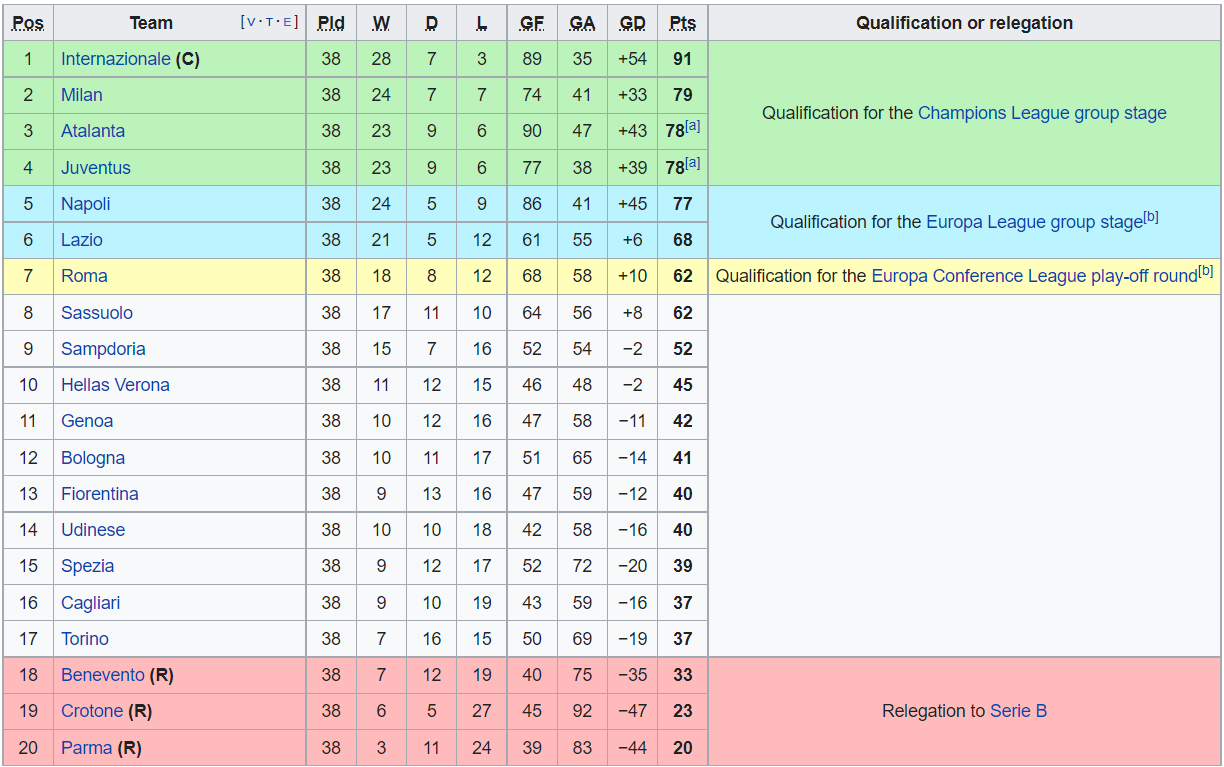Open the Atalanta team page
The height and width of the screenshot is (767, 1224).
coord(93,131)
